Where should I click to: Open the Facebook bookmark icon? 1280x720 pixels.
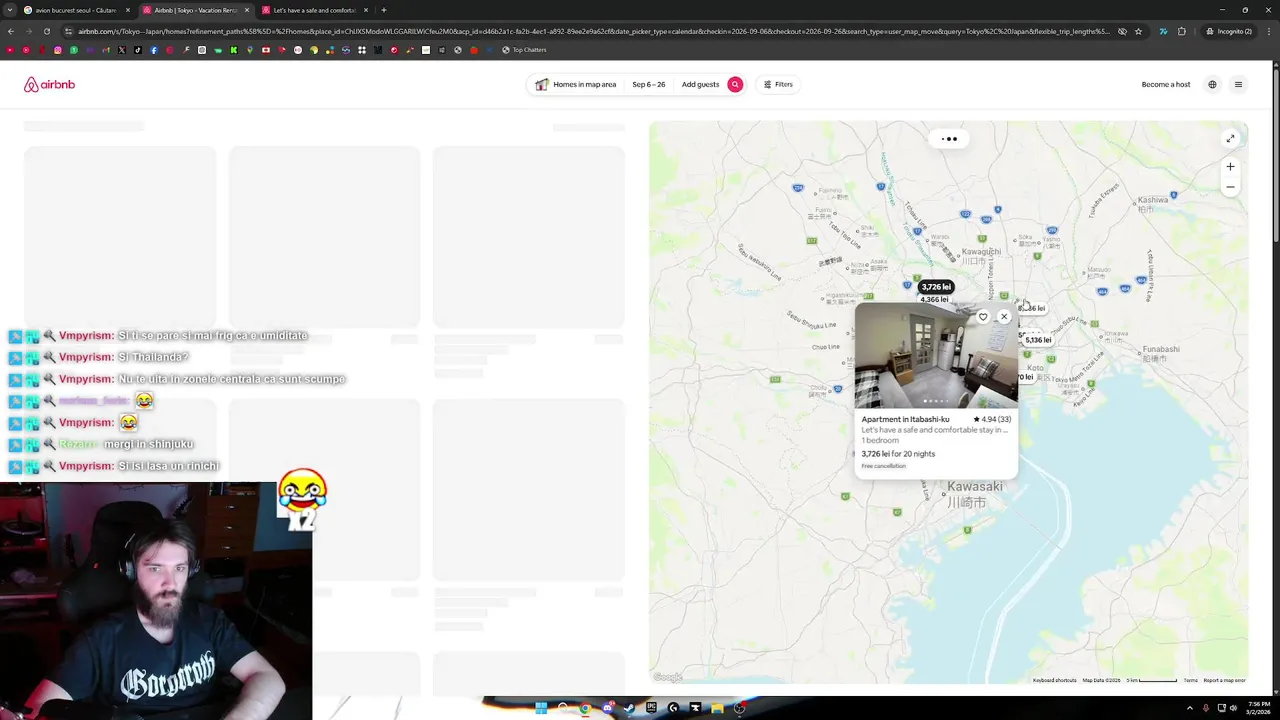(154, 50)
